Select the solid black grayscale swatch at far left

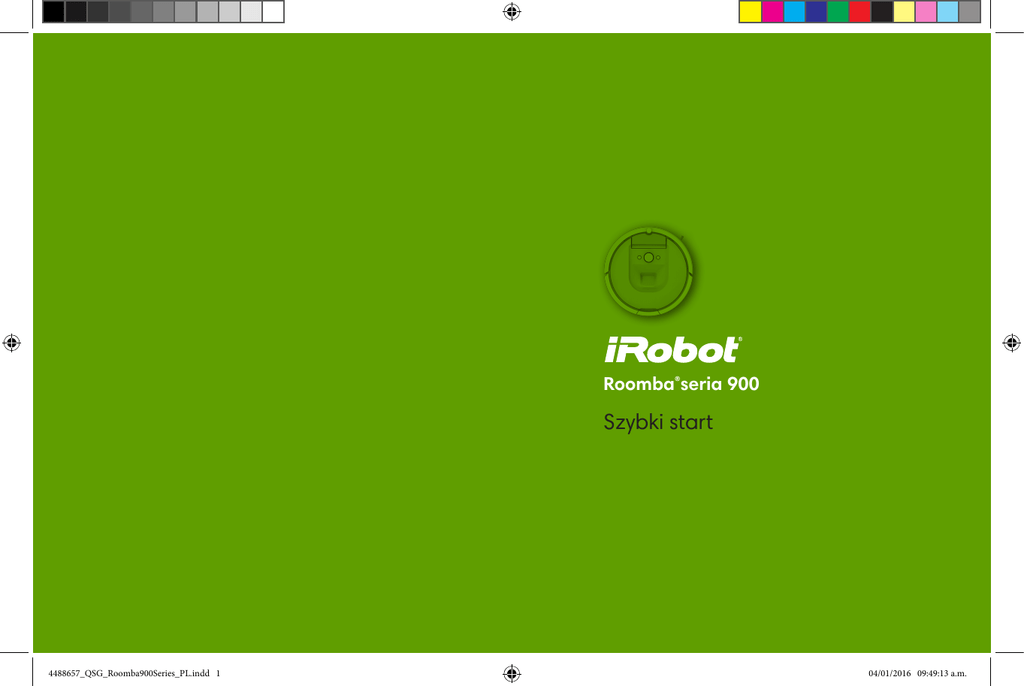[x=53, y=12]
